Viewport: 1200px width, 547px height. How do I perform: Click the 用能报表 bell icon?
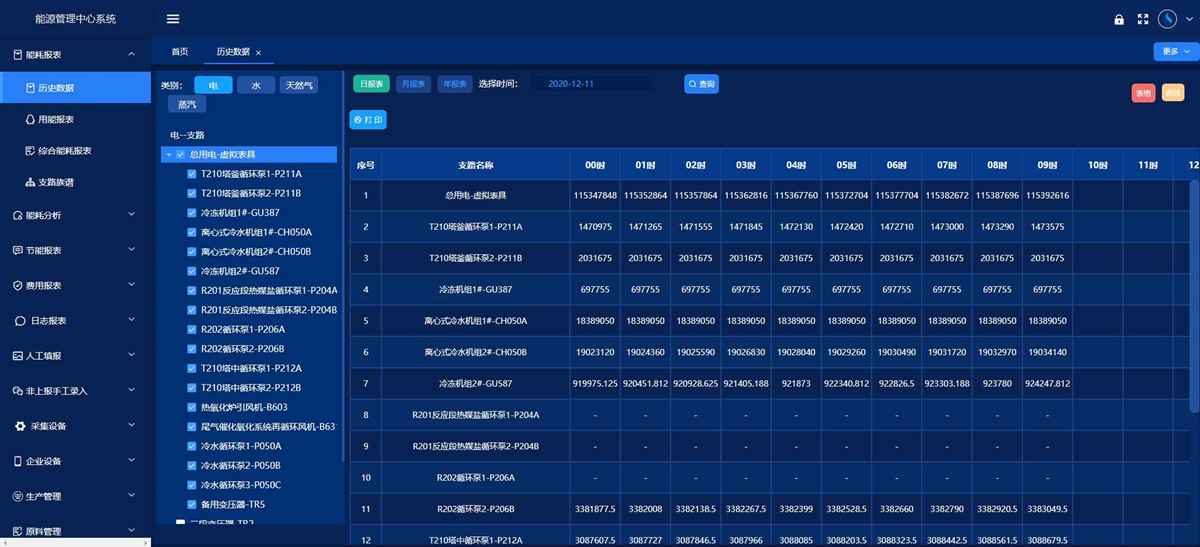coord(30,119)
